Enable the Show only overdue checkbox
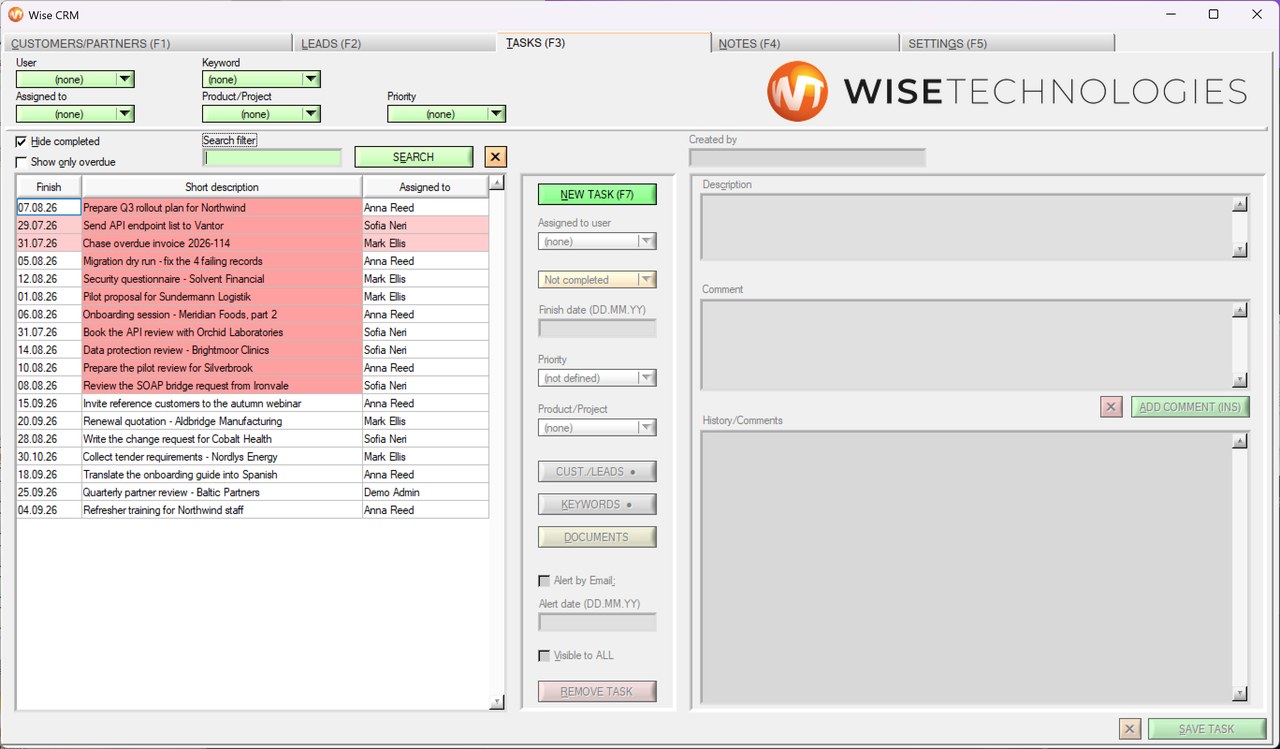1280x749 pixels. click(22, 162)
